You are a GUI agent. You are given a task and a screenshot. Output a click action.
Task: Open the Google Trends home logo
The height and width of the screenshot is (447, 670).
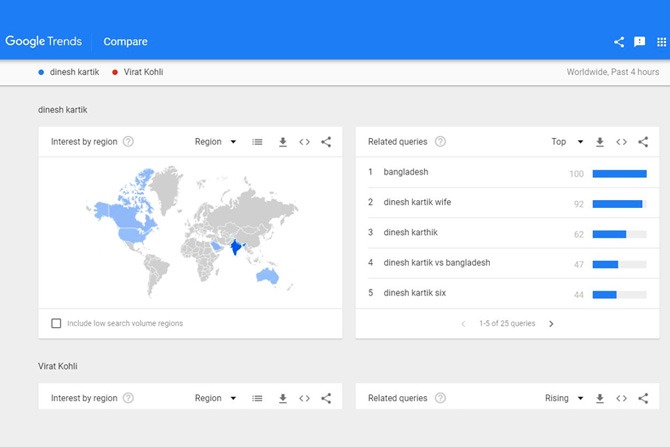(44, 41)
